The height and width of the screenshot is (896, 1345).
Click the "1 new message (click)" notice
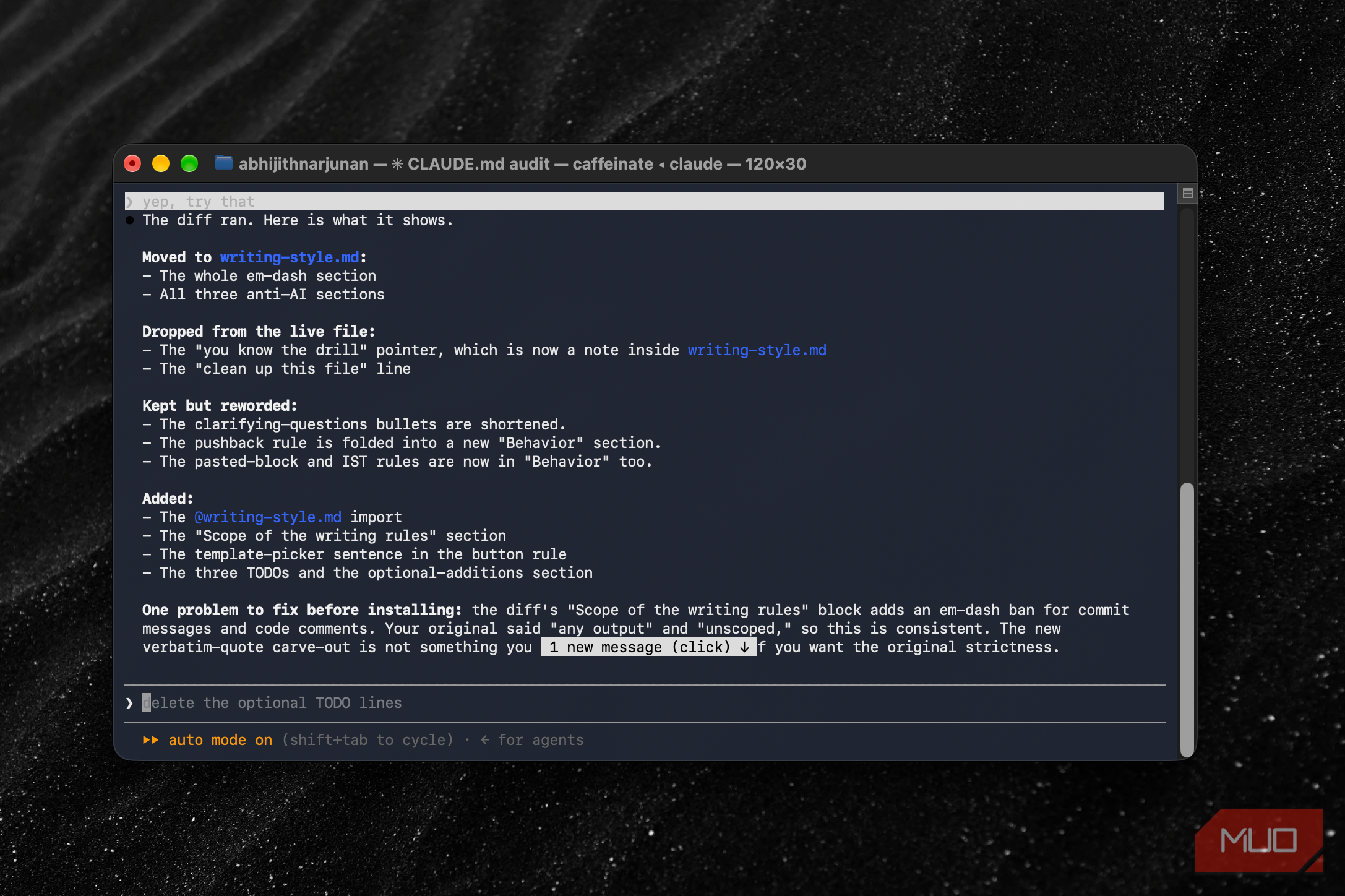(x=649, y=647)
